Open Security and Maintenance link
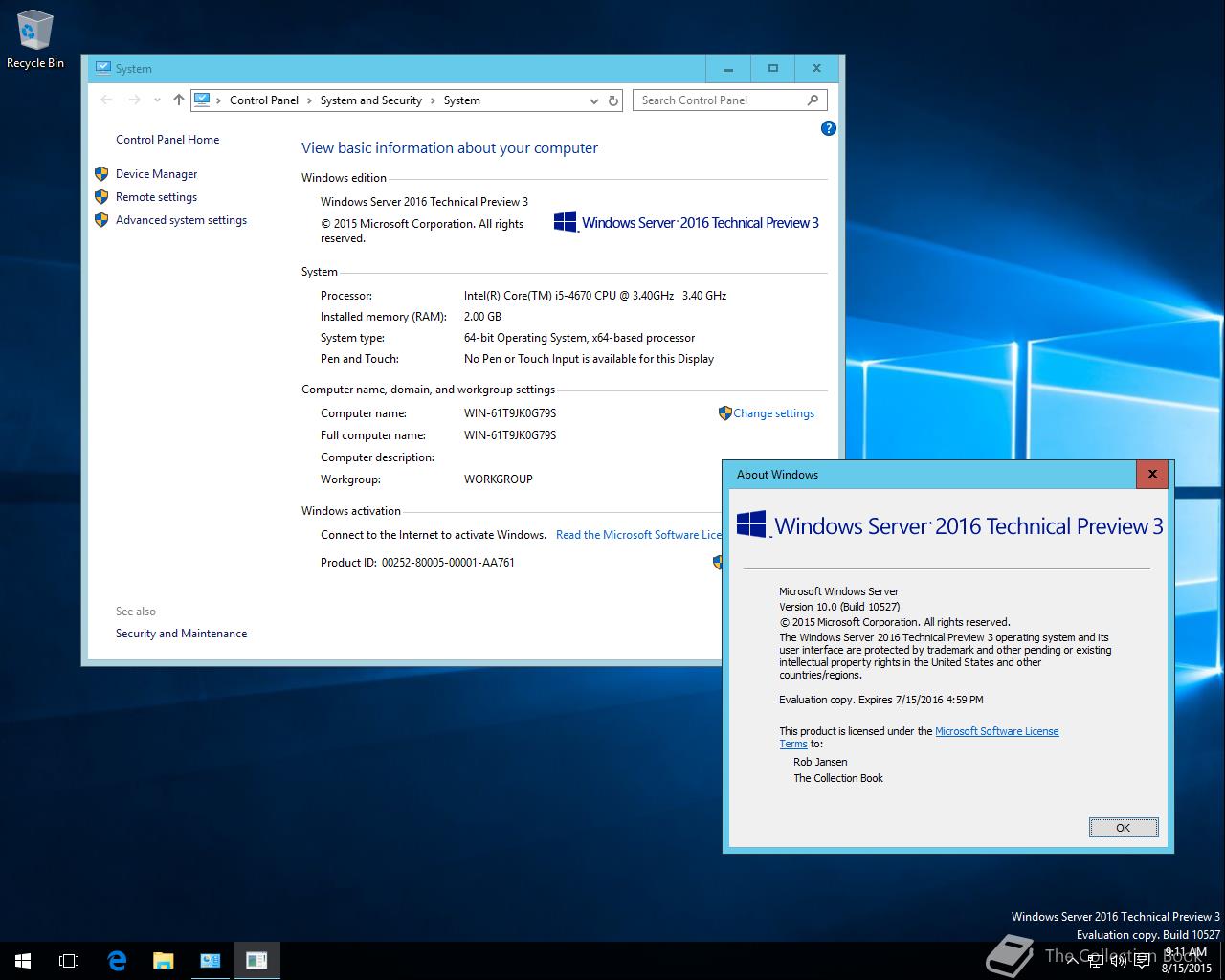 coord(181,634)
